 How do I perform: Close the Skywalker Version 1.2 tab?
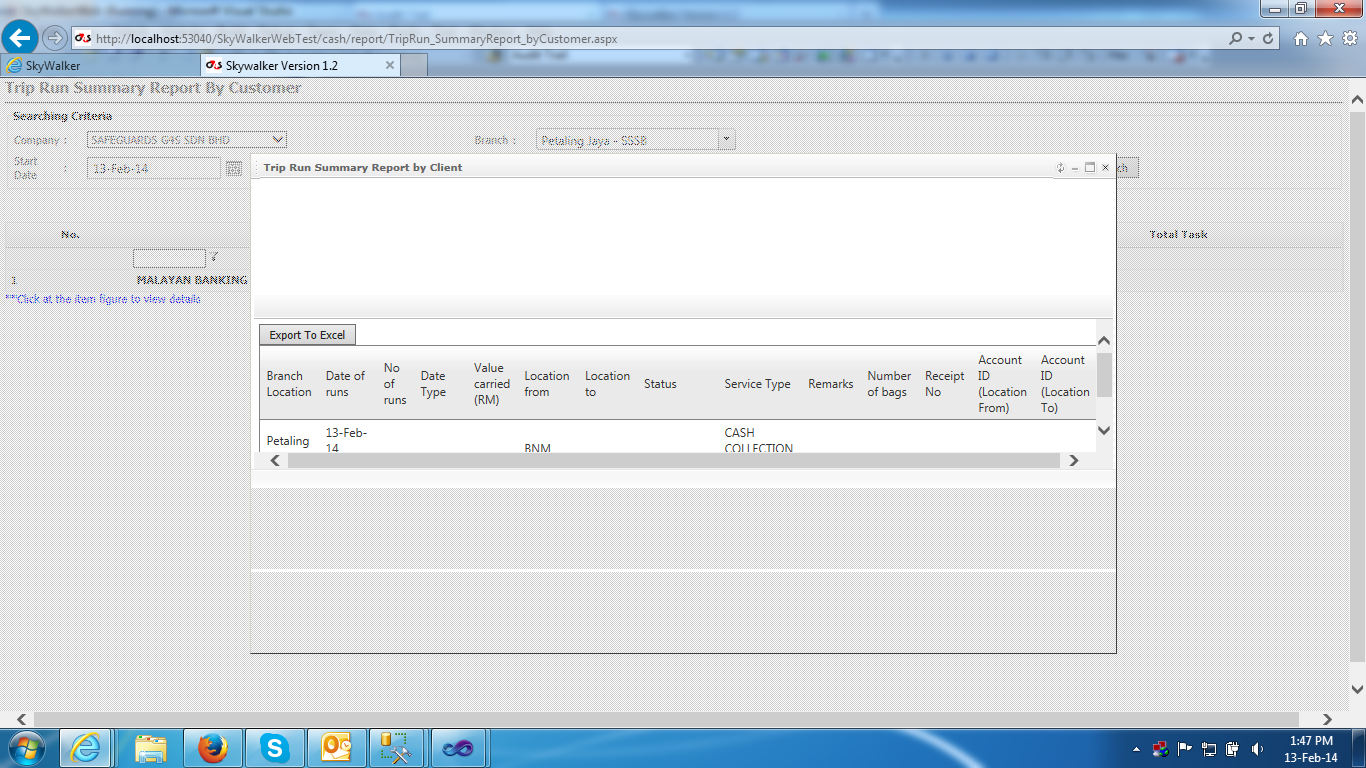pyautogui.click(x=390, y=65)
